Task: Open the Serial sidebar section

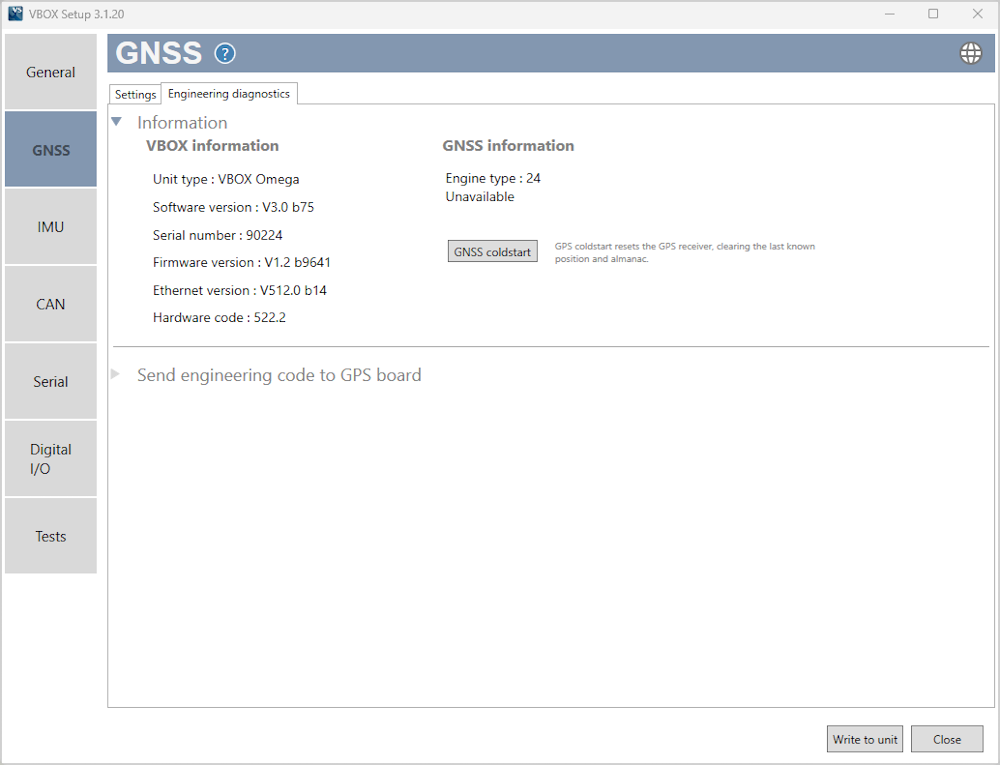Action: [x=51, y=382]
